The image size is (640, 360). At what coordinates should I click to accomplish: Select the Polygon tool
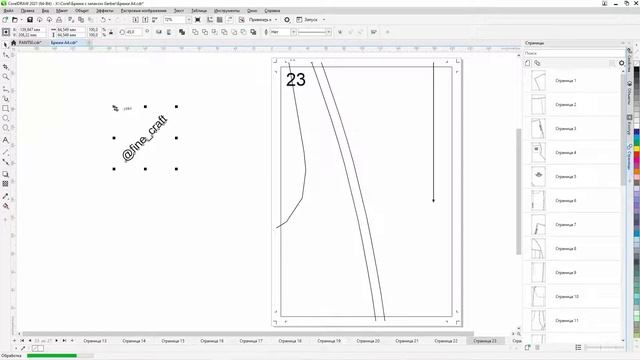[5, 128]
